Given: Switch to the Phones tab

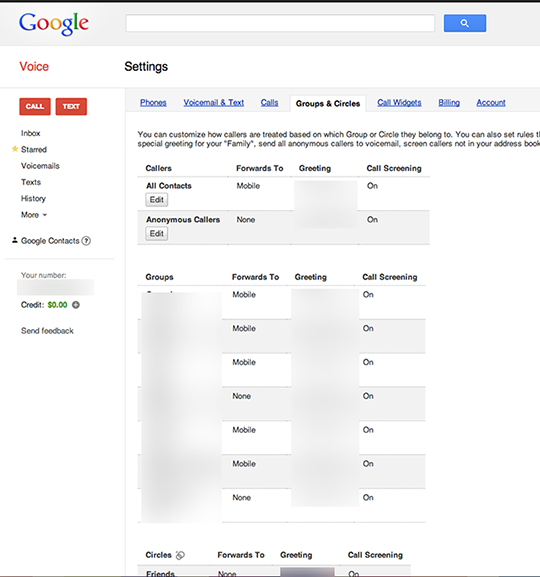Looking at the screenshot, I should pos(153,103).
